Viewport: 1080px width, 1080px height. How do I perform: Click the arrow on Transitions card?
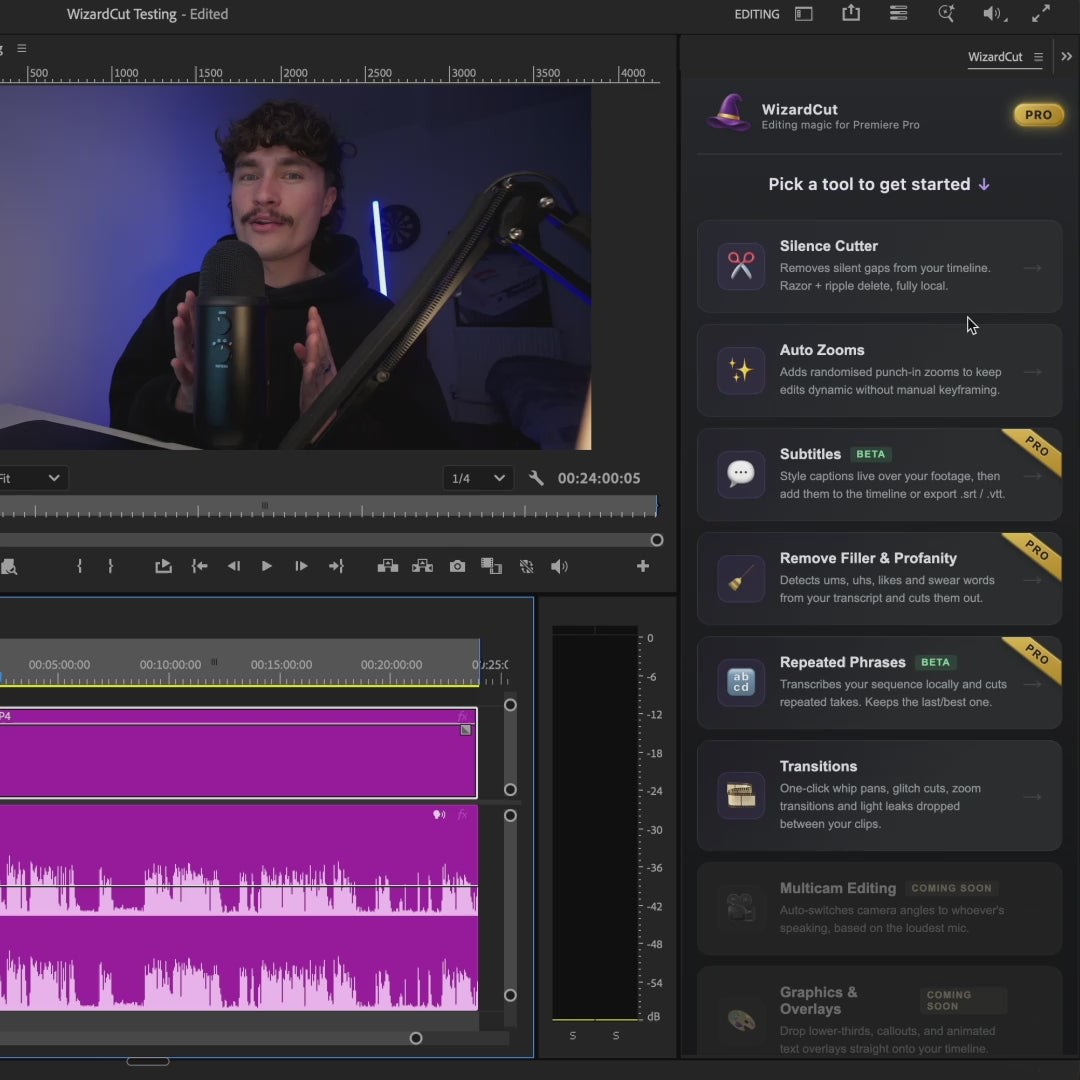(x=1032, y=797)
